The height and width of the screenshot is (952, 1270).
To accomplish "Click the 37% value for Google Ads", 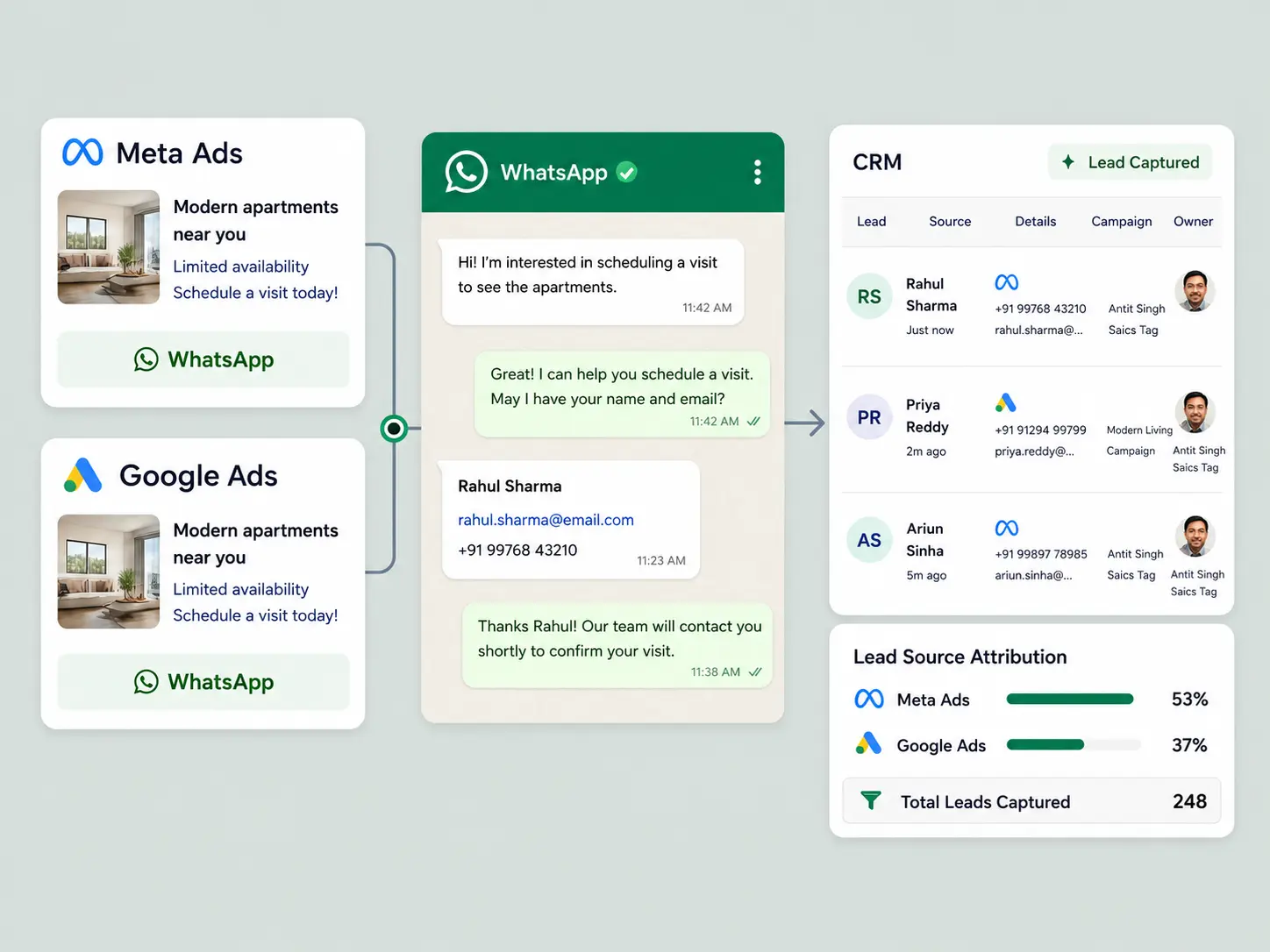I will tap(1189, 744).
